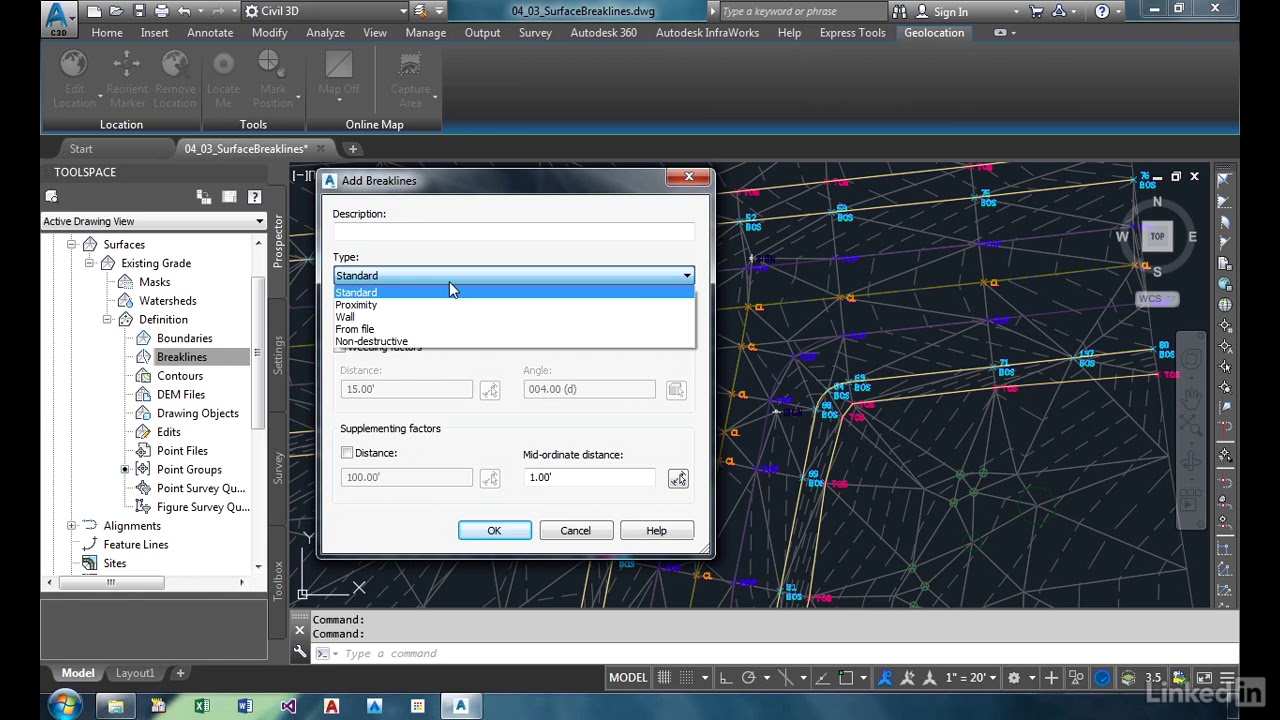Click the TOP face of ViewCube
Viewport: 1280px width, 720px height.
pos(1157,237)
